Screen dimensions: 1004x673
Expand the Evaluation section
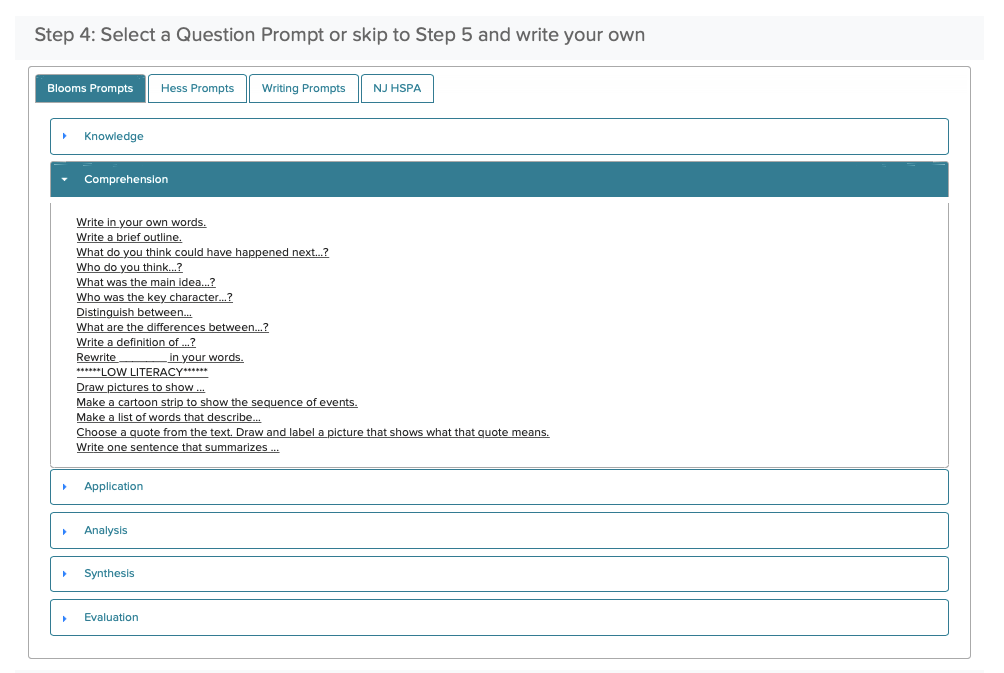(111, 617)
